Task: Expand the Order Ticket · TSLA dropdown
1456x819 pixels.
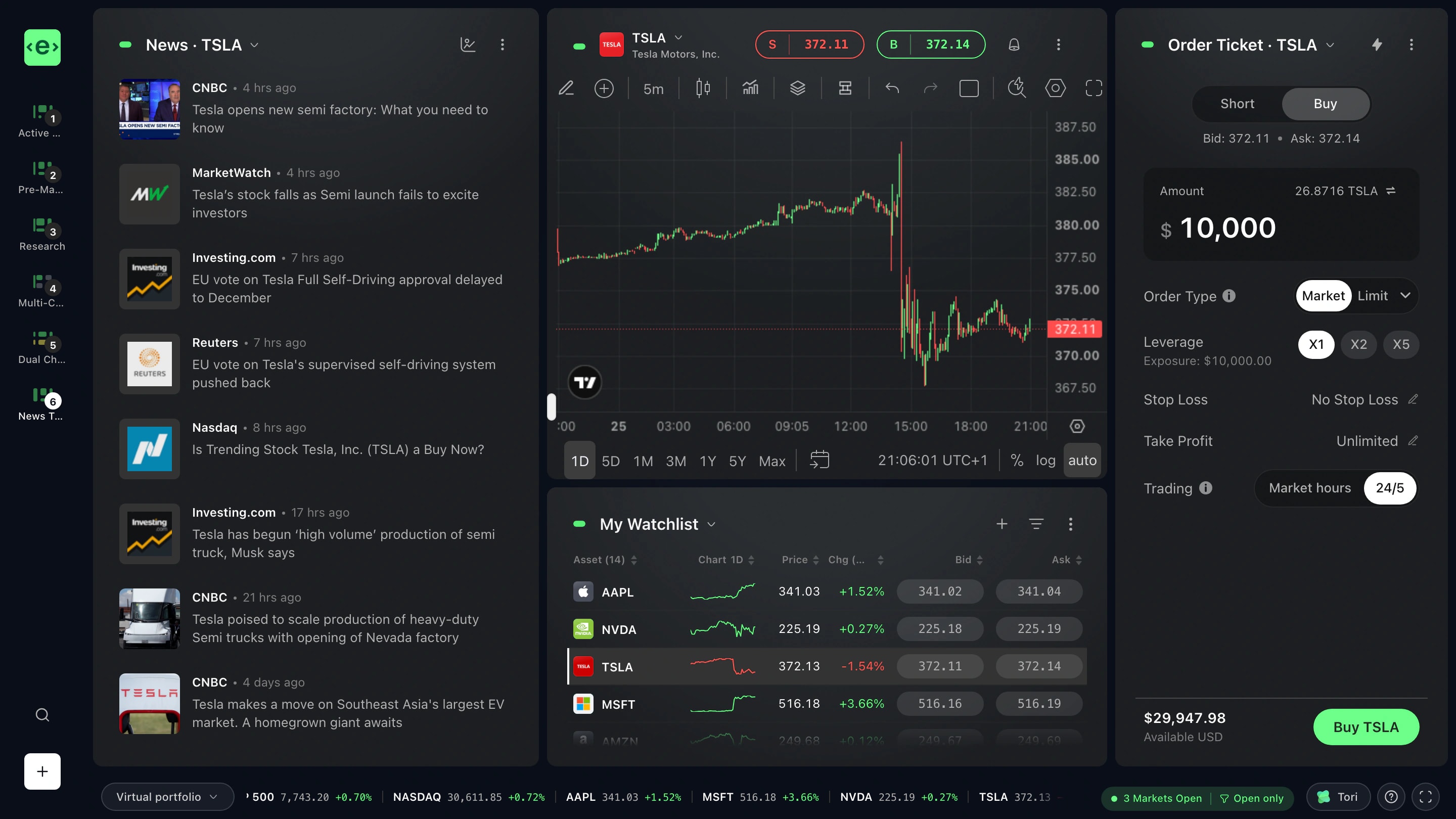Action: [1330, 45]
